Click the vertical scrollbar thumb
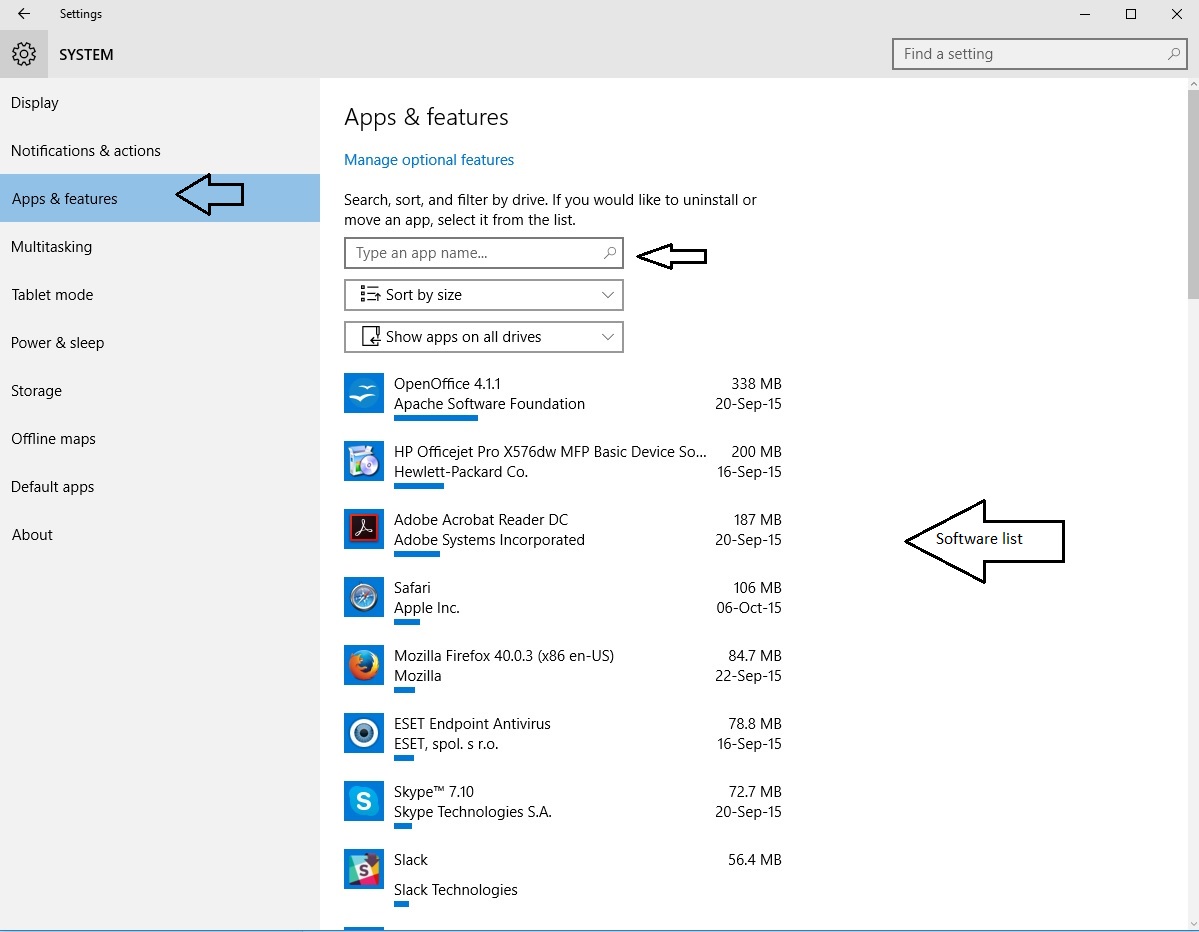The width and height of the screenshot is (1199, 932). pyautogui.click(x=1193, y=195)
